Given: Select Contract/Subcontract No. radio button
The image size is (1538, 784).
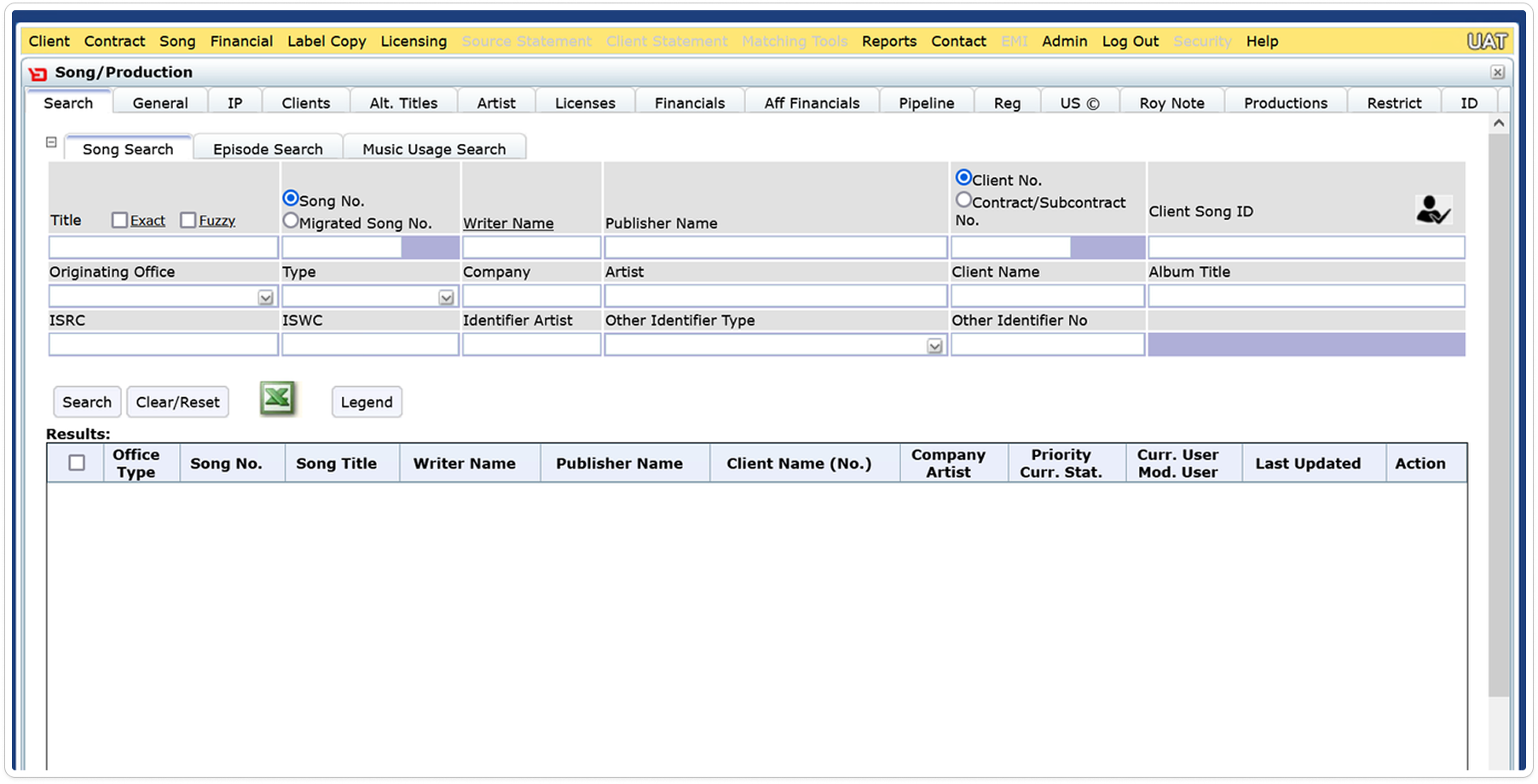Looking at the screenshot, I should pos(963,199).
